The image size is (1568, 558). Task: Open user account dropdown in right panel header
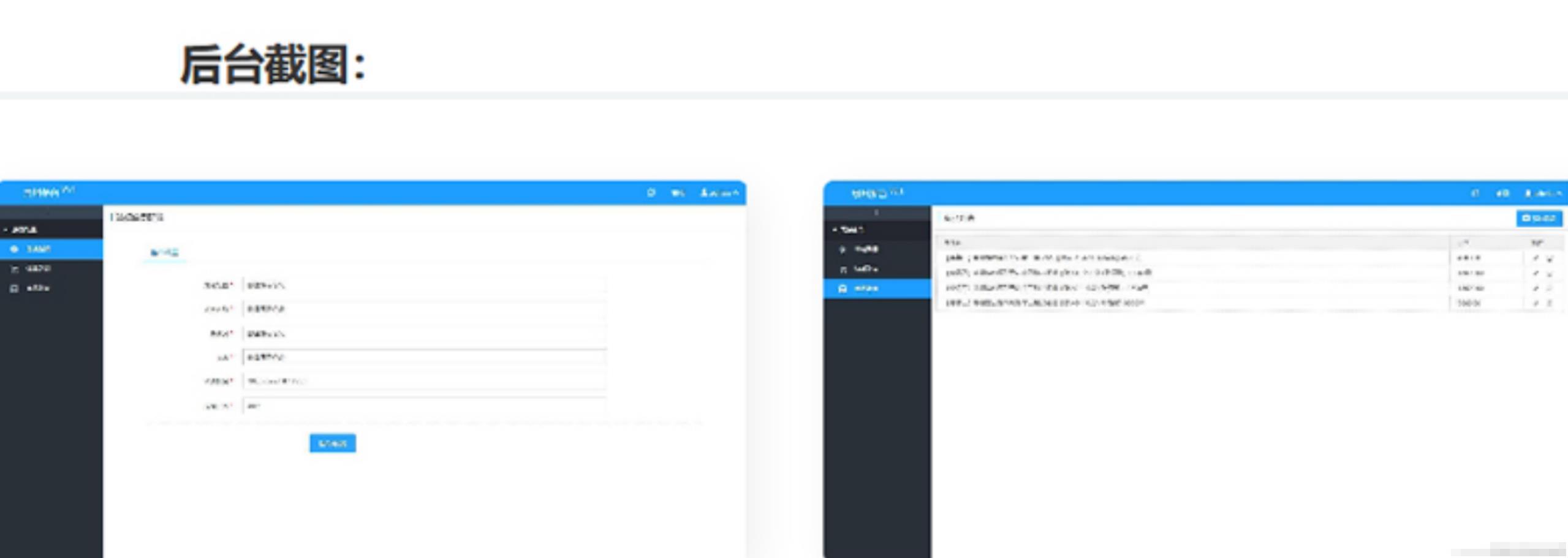[x=1543, y=194]
